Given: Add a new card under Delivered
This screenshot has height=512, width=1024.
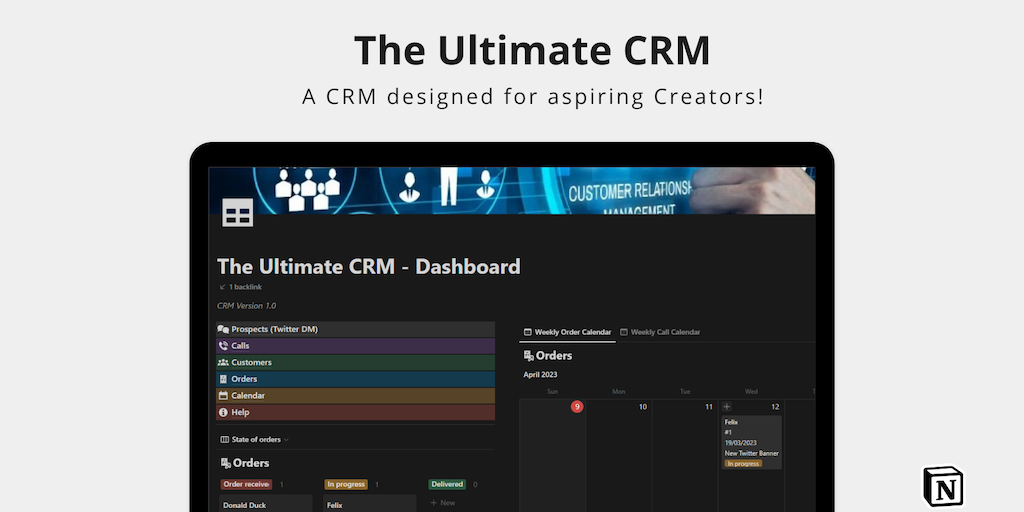Looking at the screenshot, I should [443, 503].
